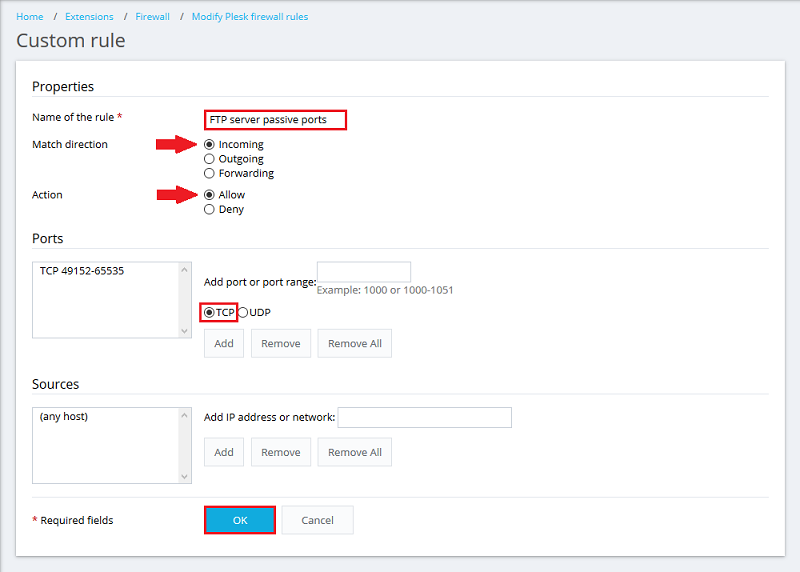Select the Incoming match direction
The width and height of the screenshot is (800, 572).
(209, 144)
